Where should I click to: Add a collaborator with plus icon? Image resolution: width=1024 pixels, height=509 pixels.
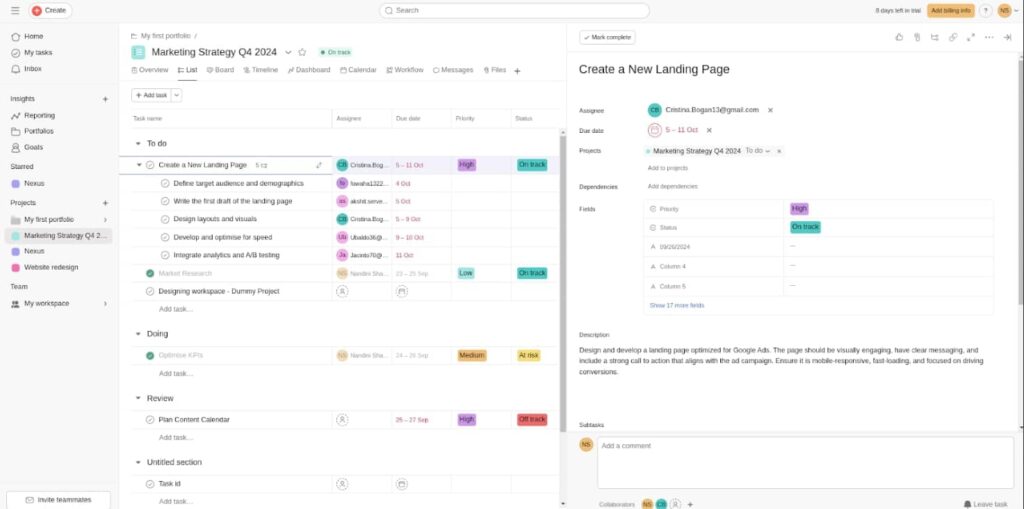690,504
